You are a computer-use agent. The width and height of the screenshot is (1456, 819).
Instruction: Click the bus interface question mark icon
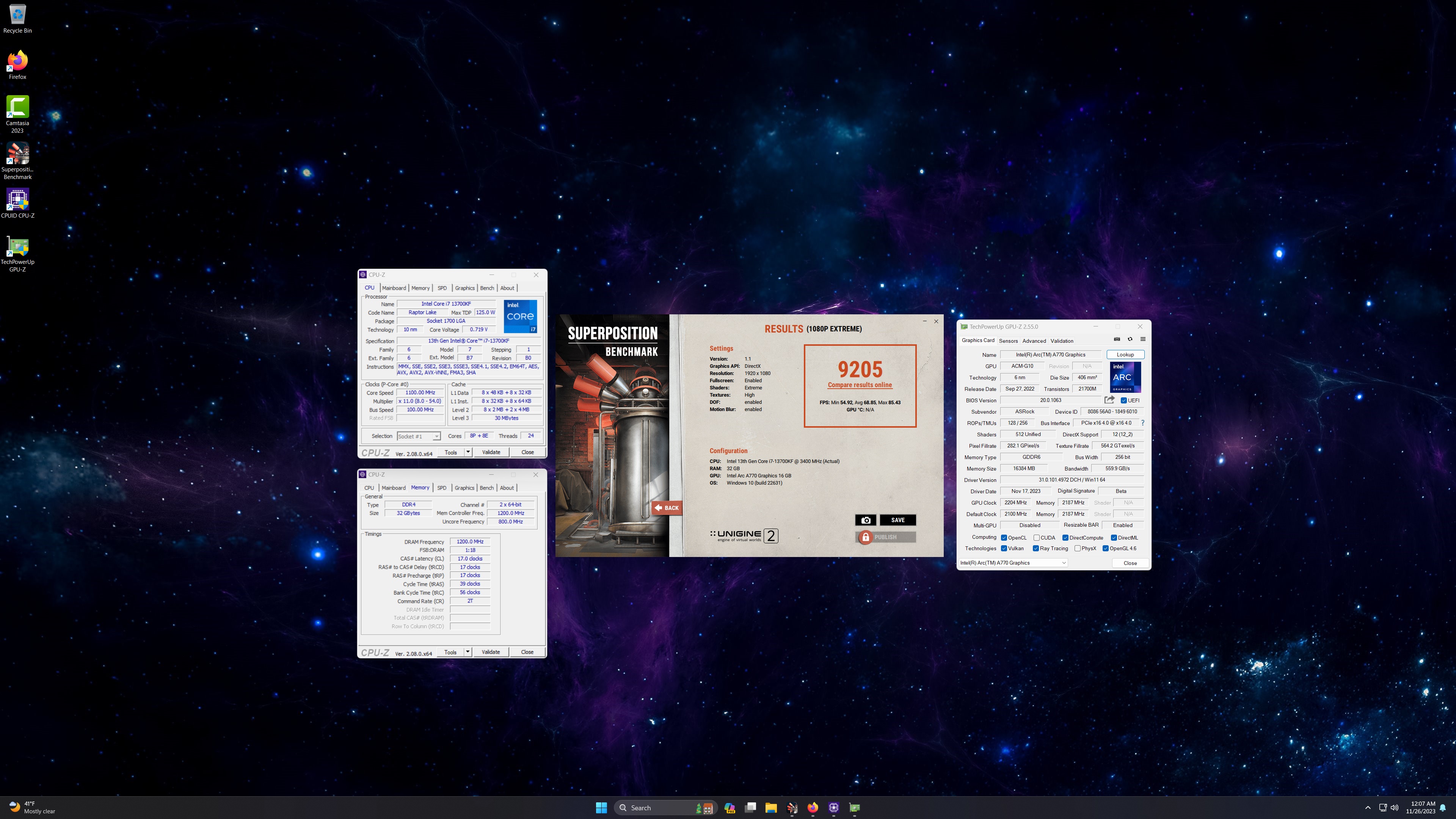(x=1143, y=423)
